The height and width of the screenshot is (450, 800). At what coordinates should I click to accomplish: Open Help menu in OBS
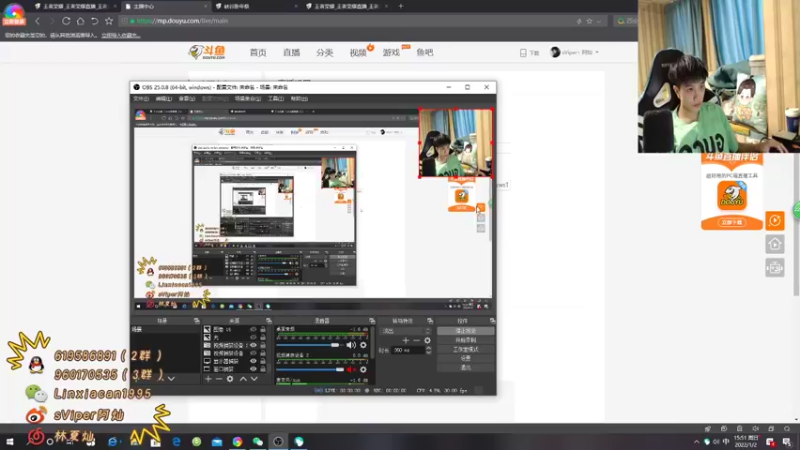tap(299, 98)
